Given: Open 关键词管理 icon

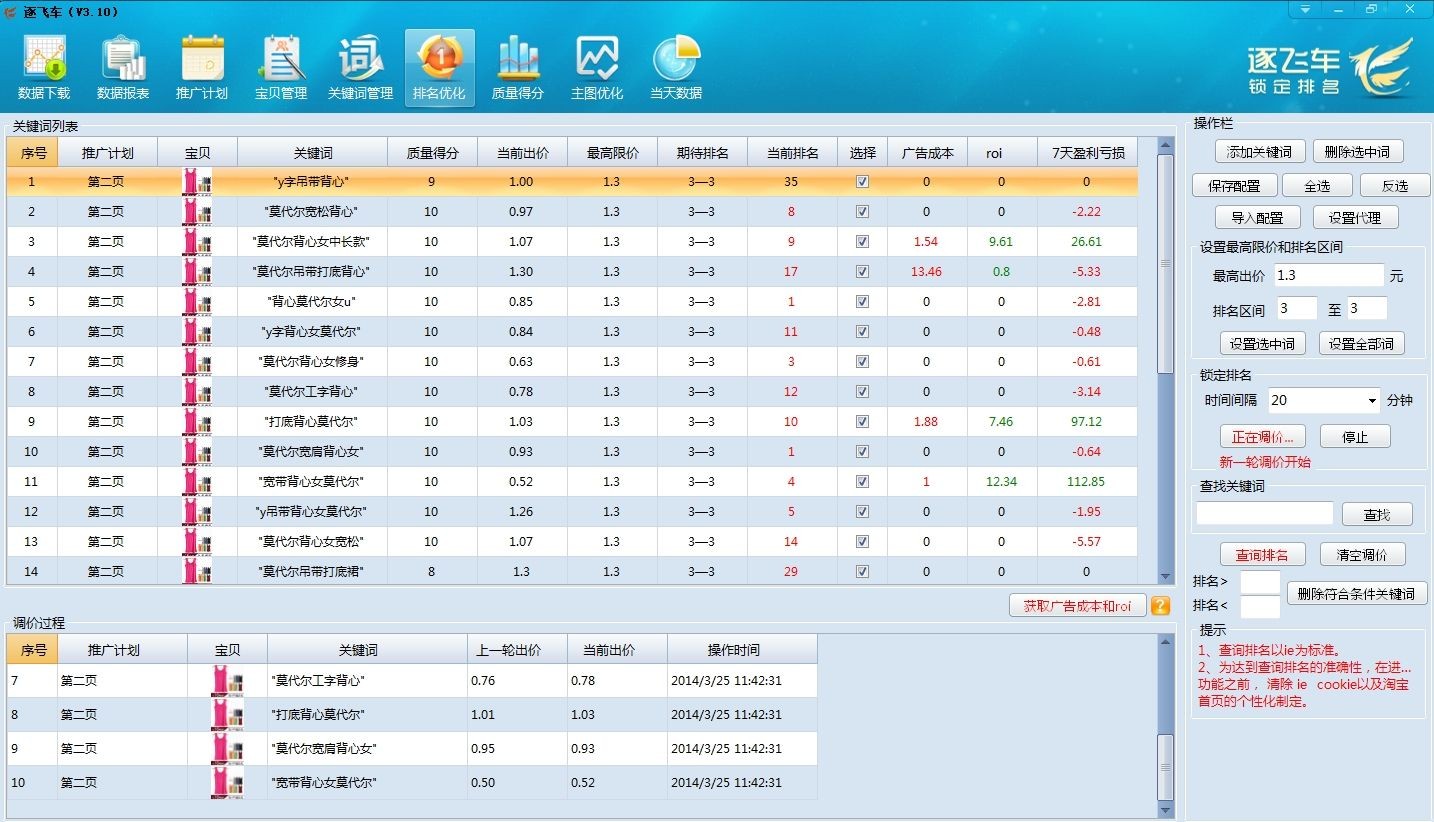Looking at the screenshot, I should pos(360,68).
